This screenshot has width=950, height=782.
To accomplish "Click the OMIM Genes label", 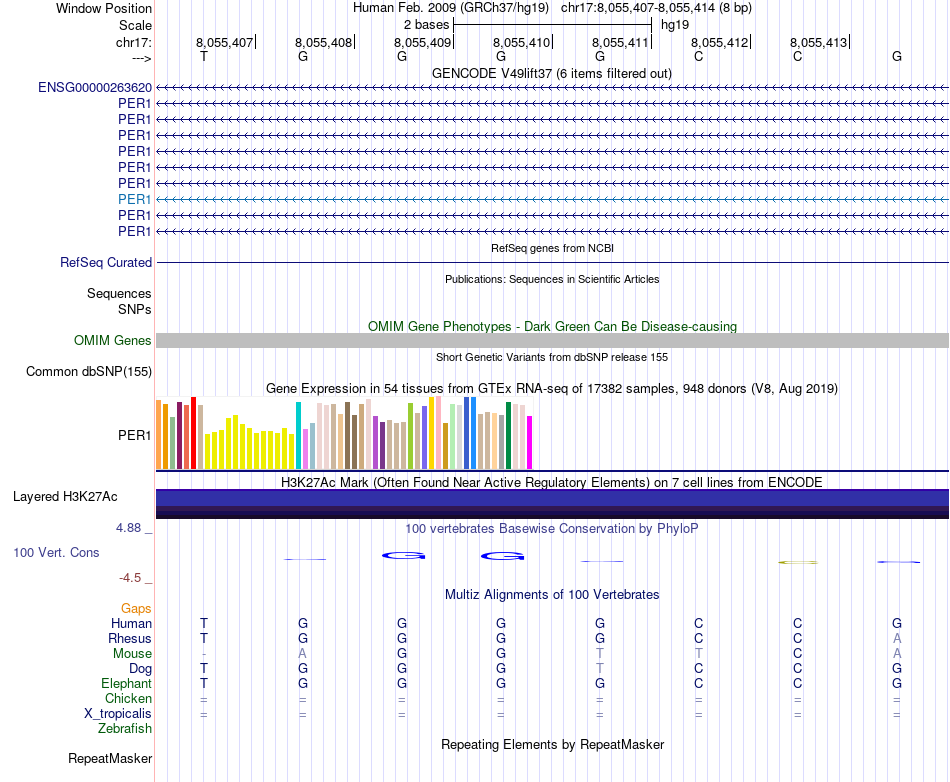I will [112, 340].
